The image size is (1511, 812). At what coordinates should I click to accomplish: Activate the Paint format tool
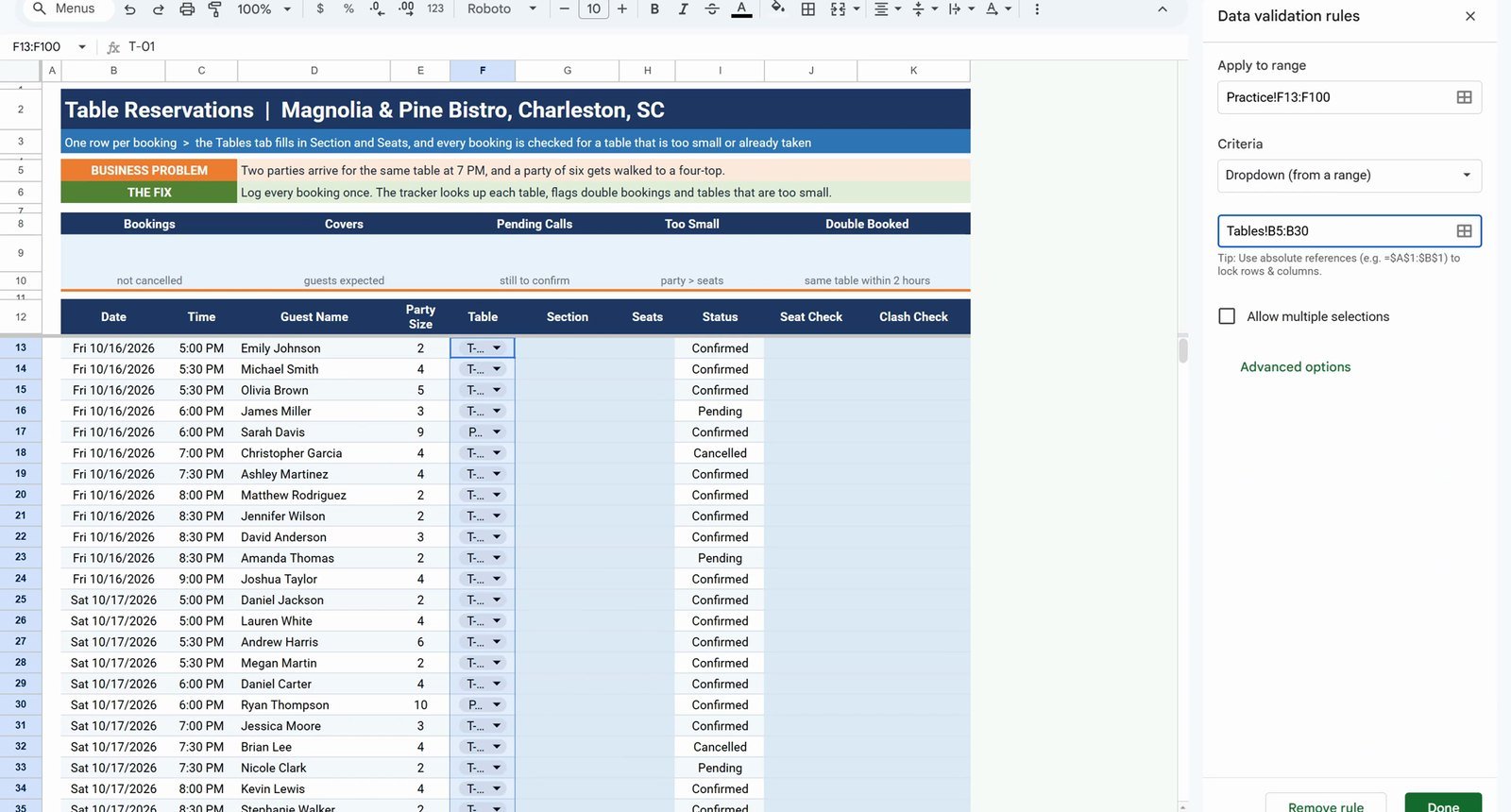[214, 9]
